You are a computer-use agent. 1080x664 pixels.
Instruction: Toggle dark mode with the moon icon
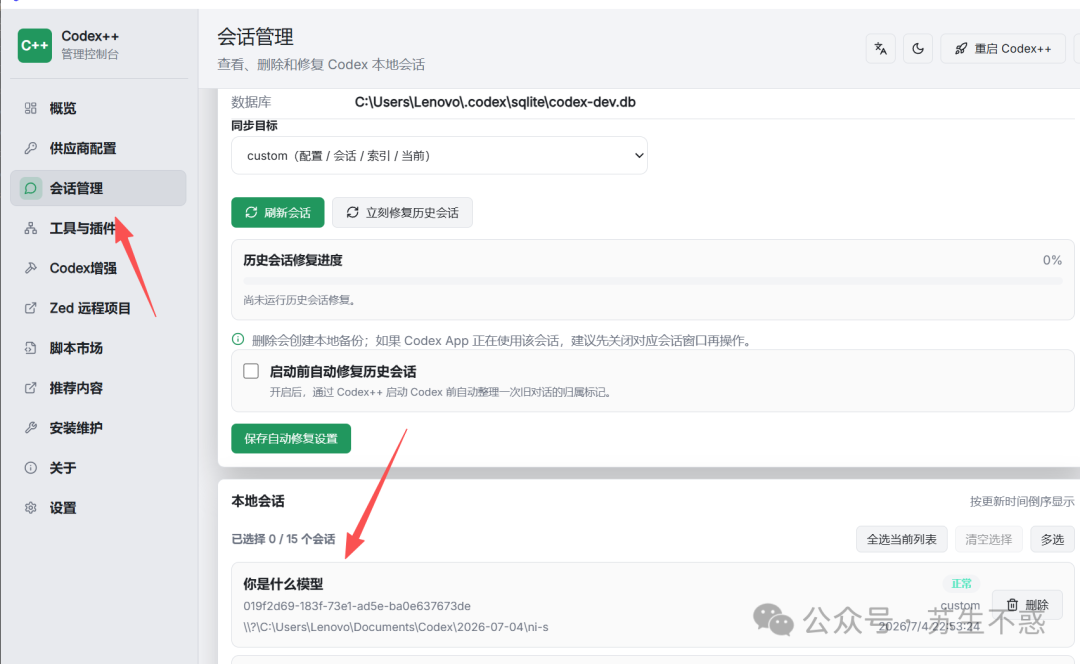pyautogui.click(x=917, y=48)
